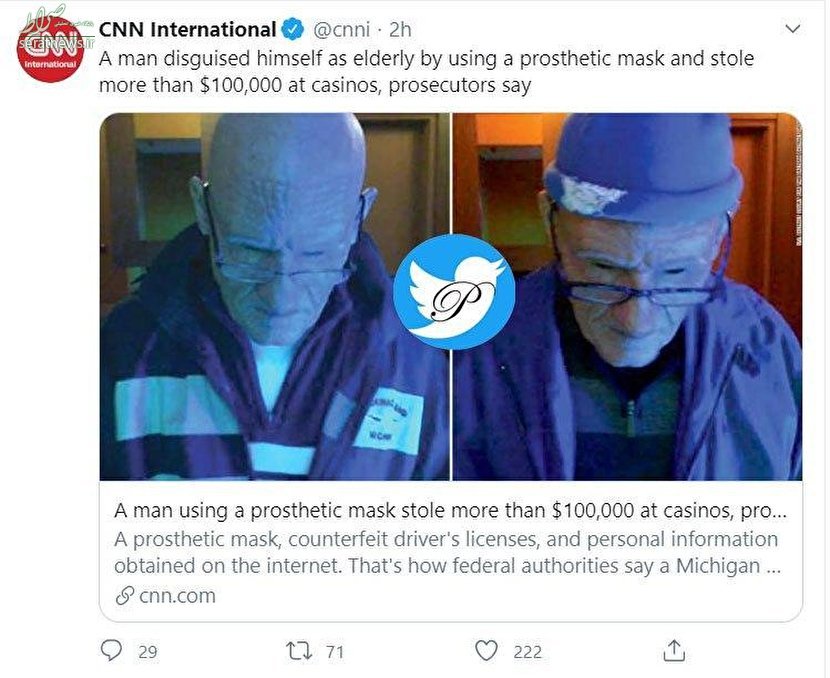View the right photo with blue hat
This screenshot has height=678, width=830.
tap(627, 297)
